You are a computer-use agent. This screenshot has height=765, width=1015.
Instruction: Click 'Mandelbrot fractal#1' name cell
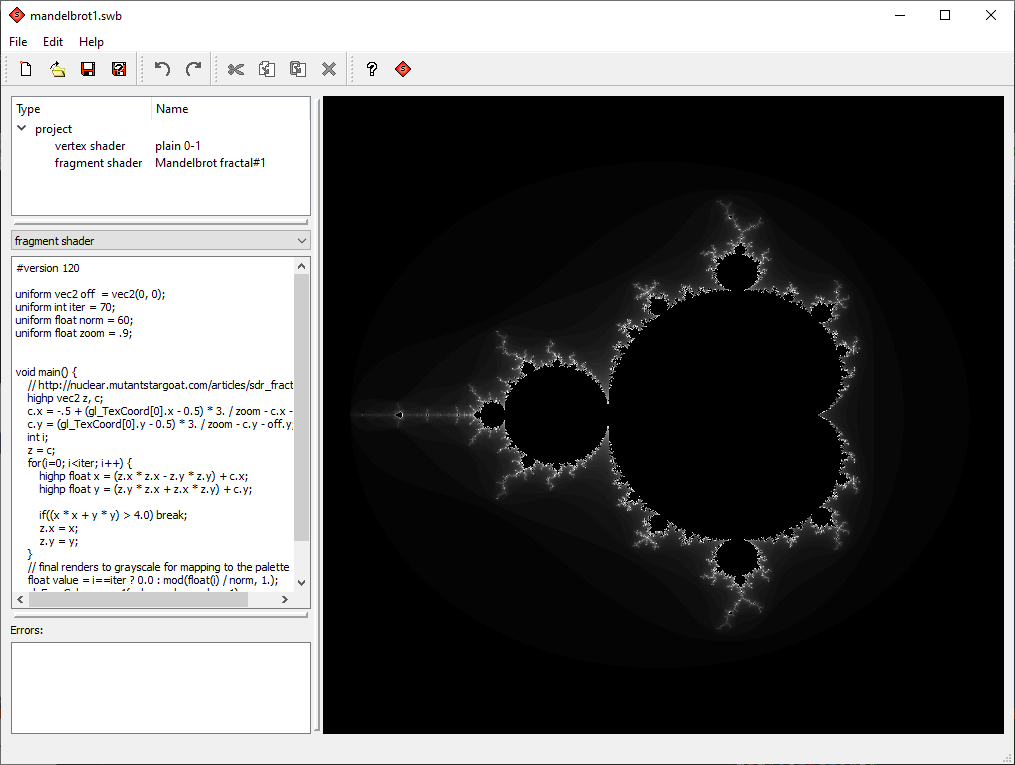pos(210,163)
